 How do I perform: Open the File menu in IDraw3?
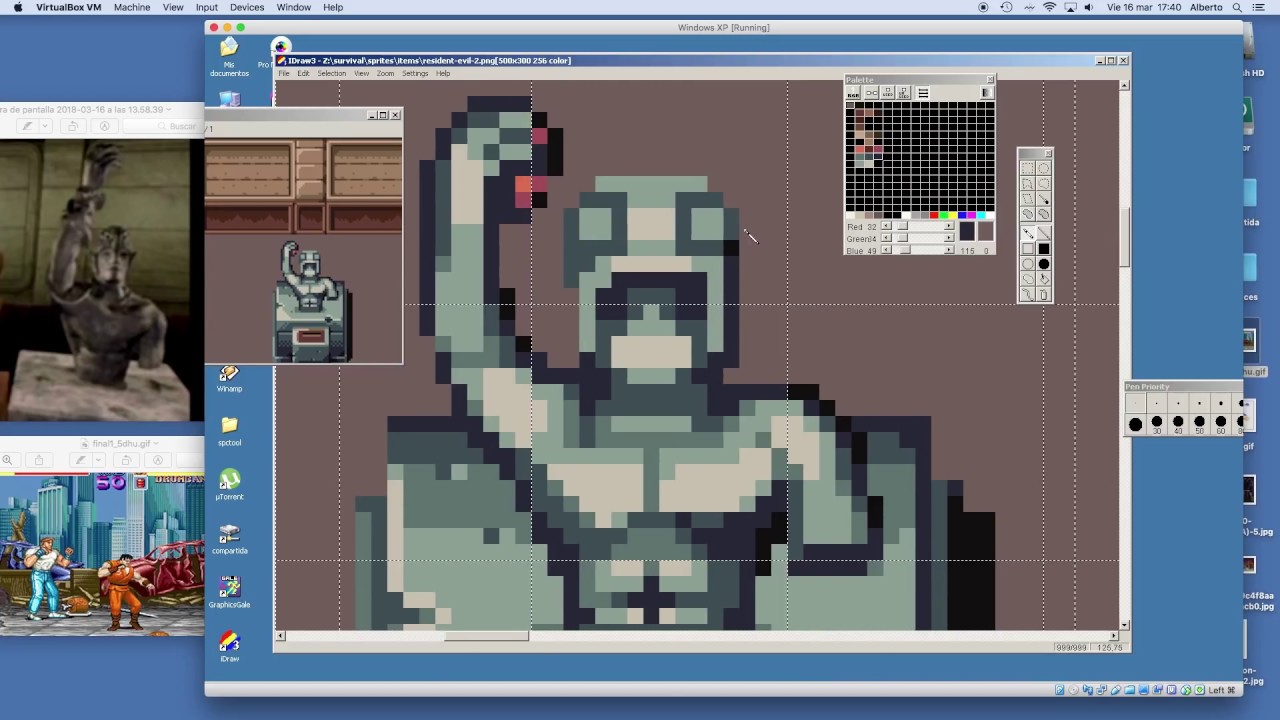pyautogui.click(x=284, y=73)
